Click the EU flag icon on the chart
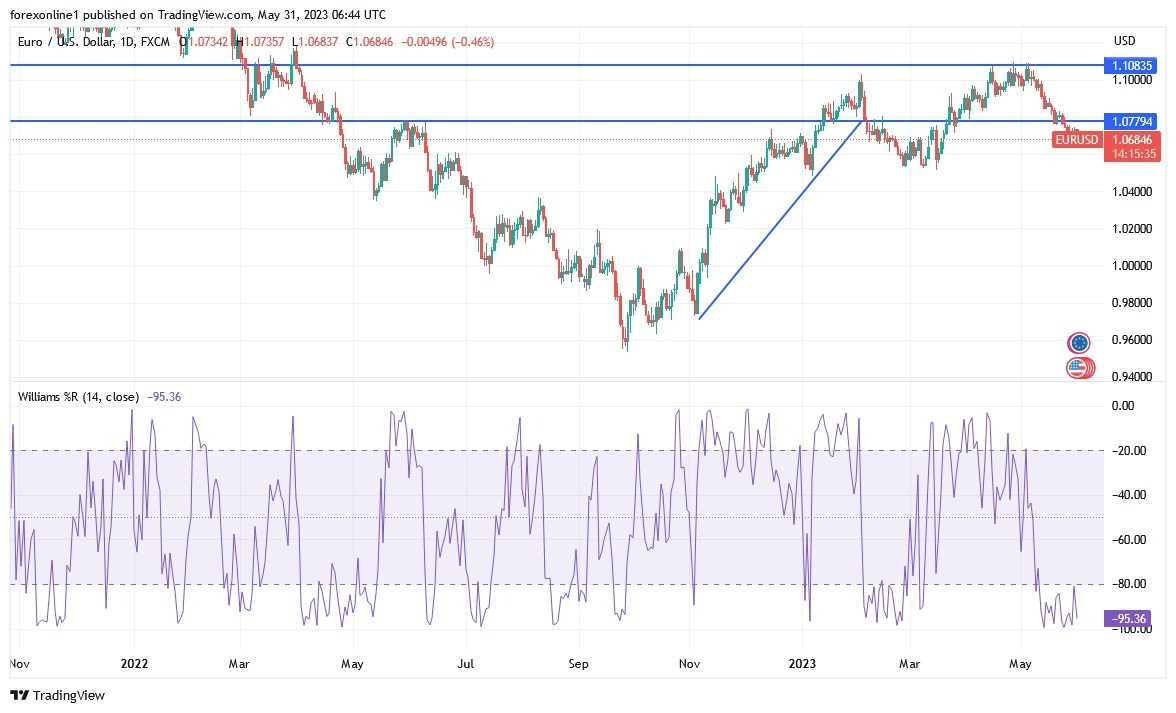Screen dimensions: 1176x713 [1079, 342]
